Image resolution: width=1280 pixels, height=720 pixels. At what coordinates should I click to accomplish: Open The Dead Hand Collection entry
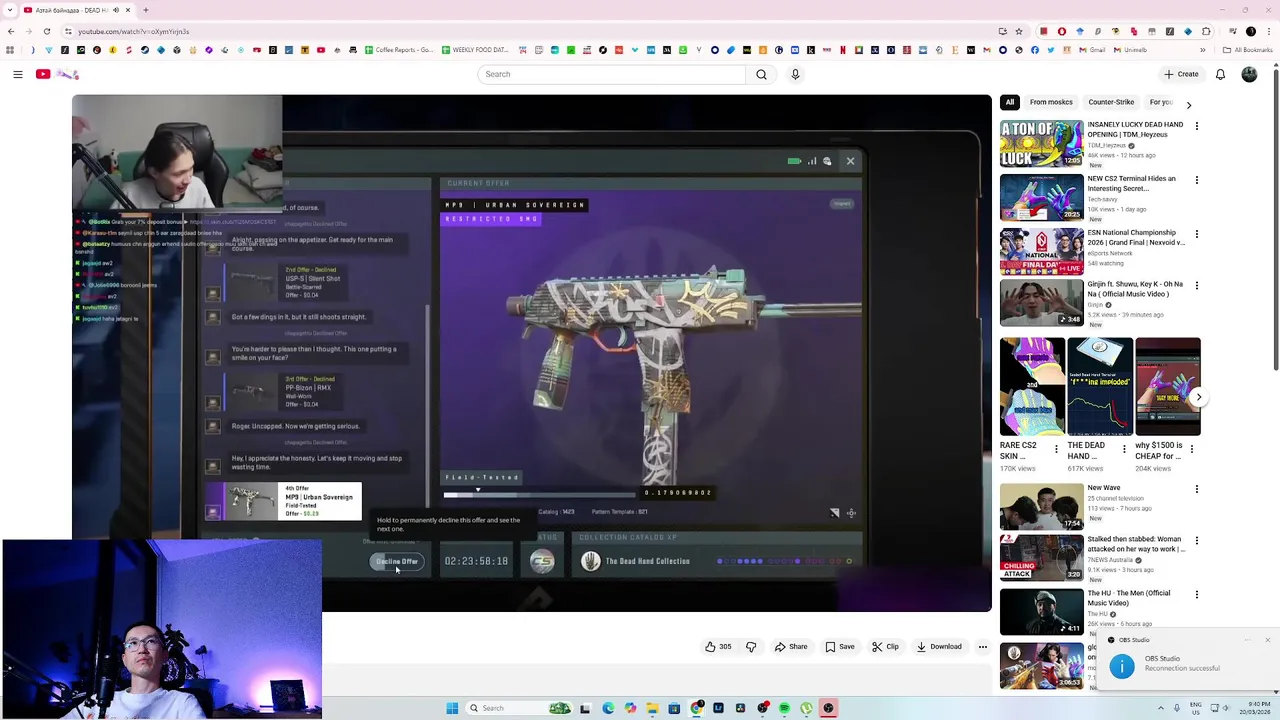[637, 561]
